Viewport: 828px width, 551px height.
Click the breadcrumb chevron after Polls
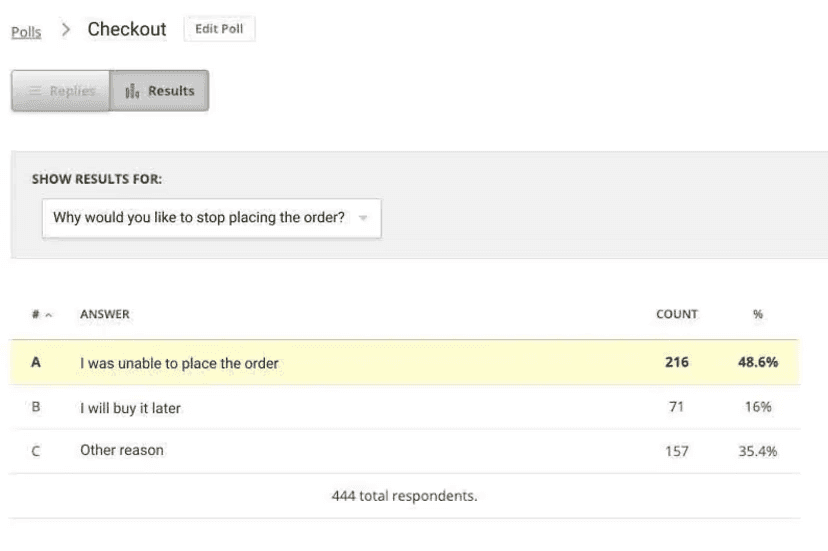66,30
